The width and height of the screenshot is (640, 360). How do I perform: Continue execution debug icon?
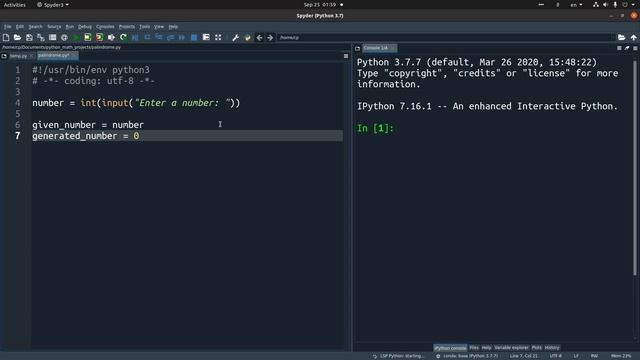point(182,38)
